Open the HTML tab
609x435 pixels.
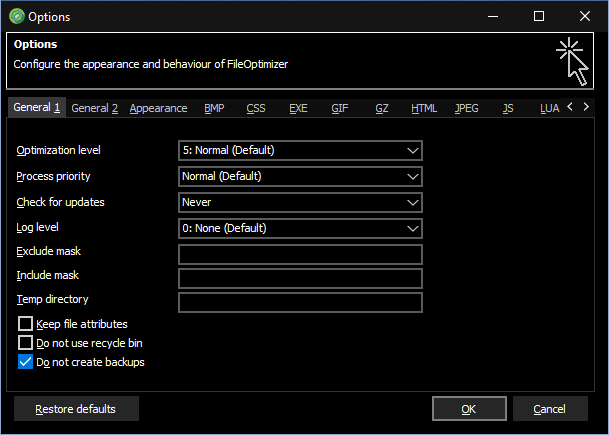coord(424,108)
